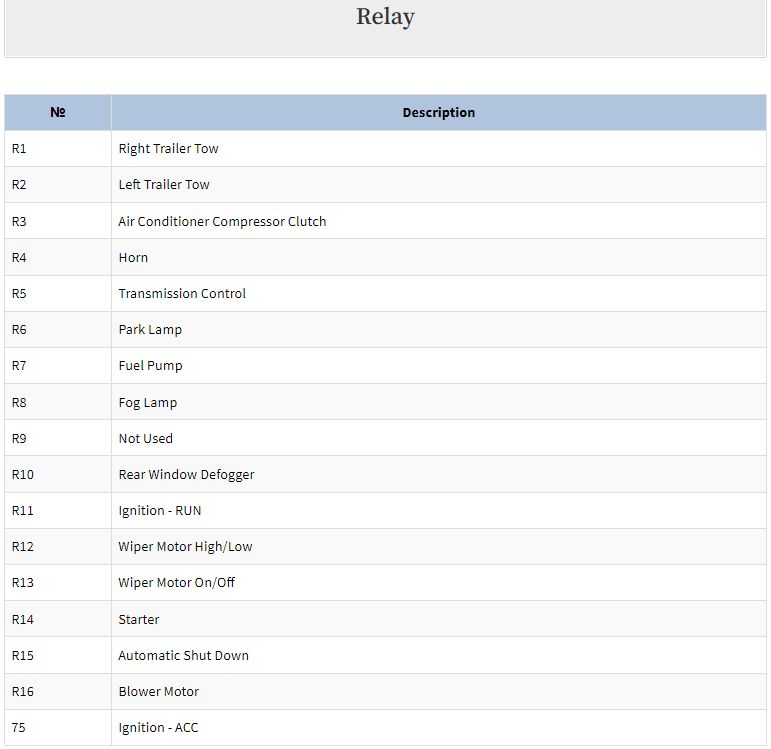Click the R9 Not Used entry
771x749 pixels.
(x=146, y=438)
